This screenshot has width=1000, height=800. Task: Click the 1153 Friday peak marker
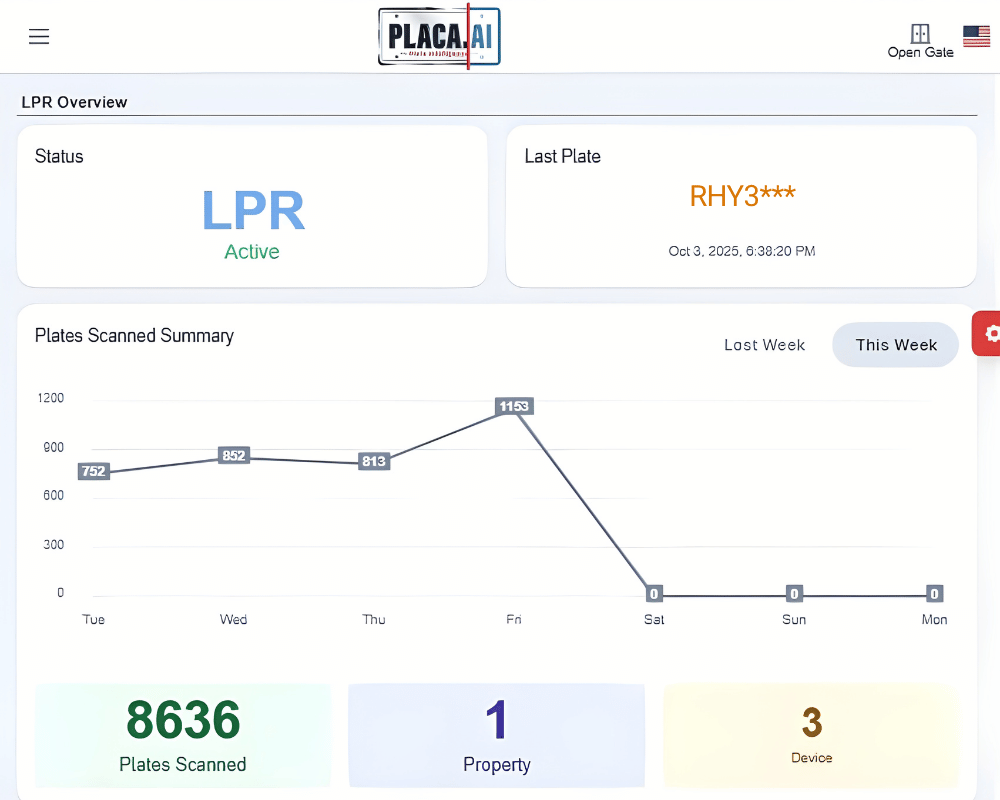tap(514, 406)
